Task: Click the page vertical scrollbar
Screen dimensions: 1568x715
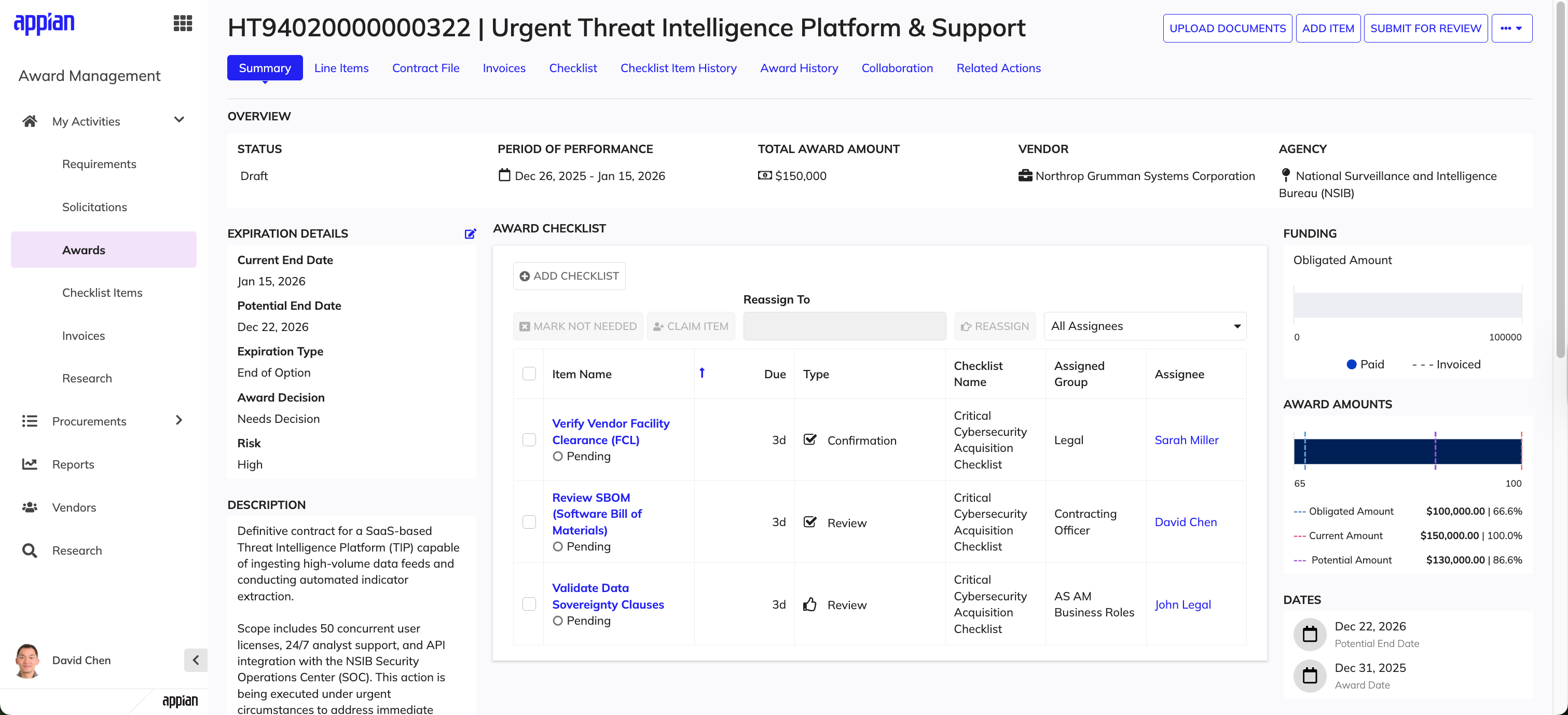Action: 1560,180
